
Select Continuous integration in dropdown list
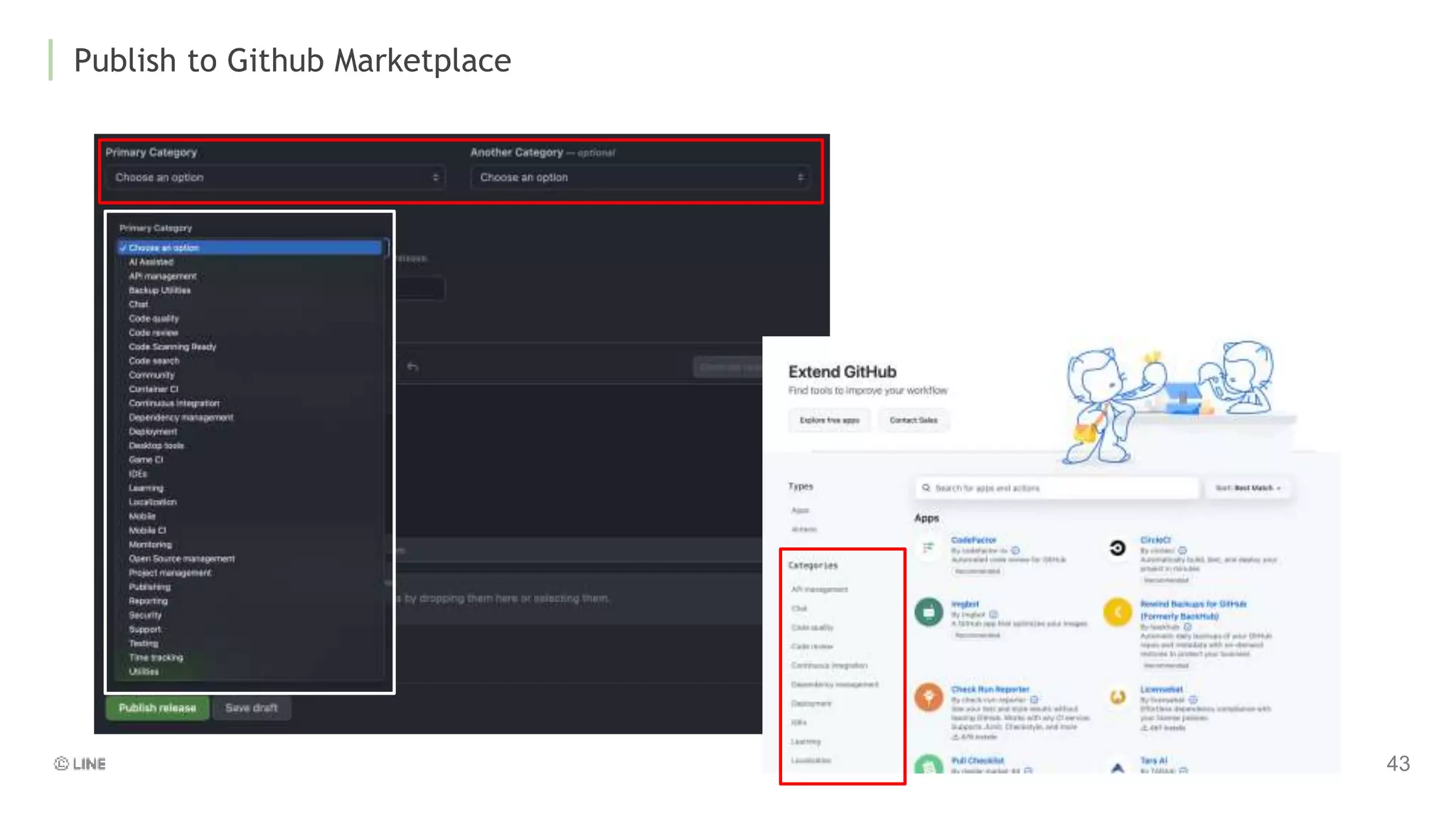coord(174,403)
